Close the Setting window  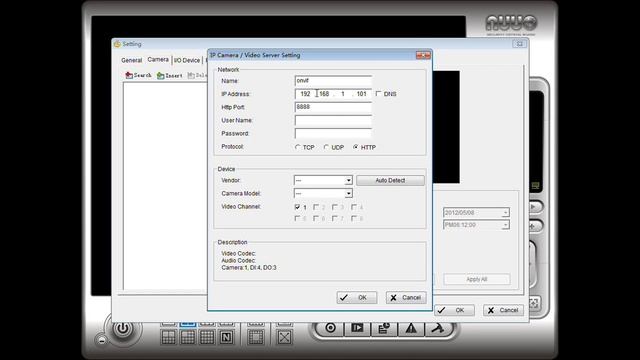tap(520, 44)
